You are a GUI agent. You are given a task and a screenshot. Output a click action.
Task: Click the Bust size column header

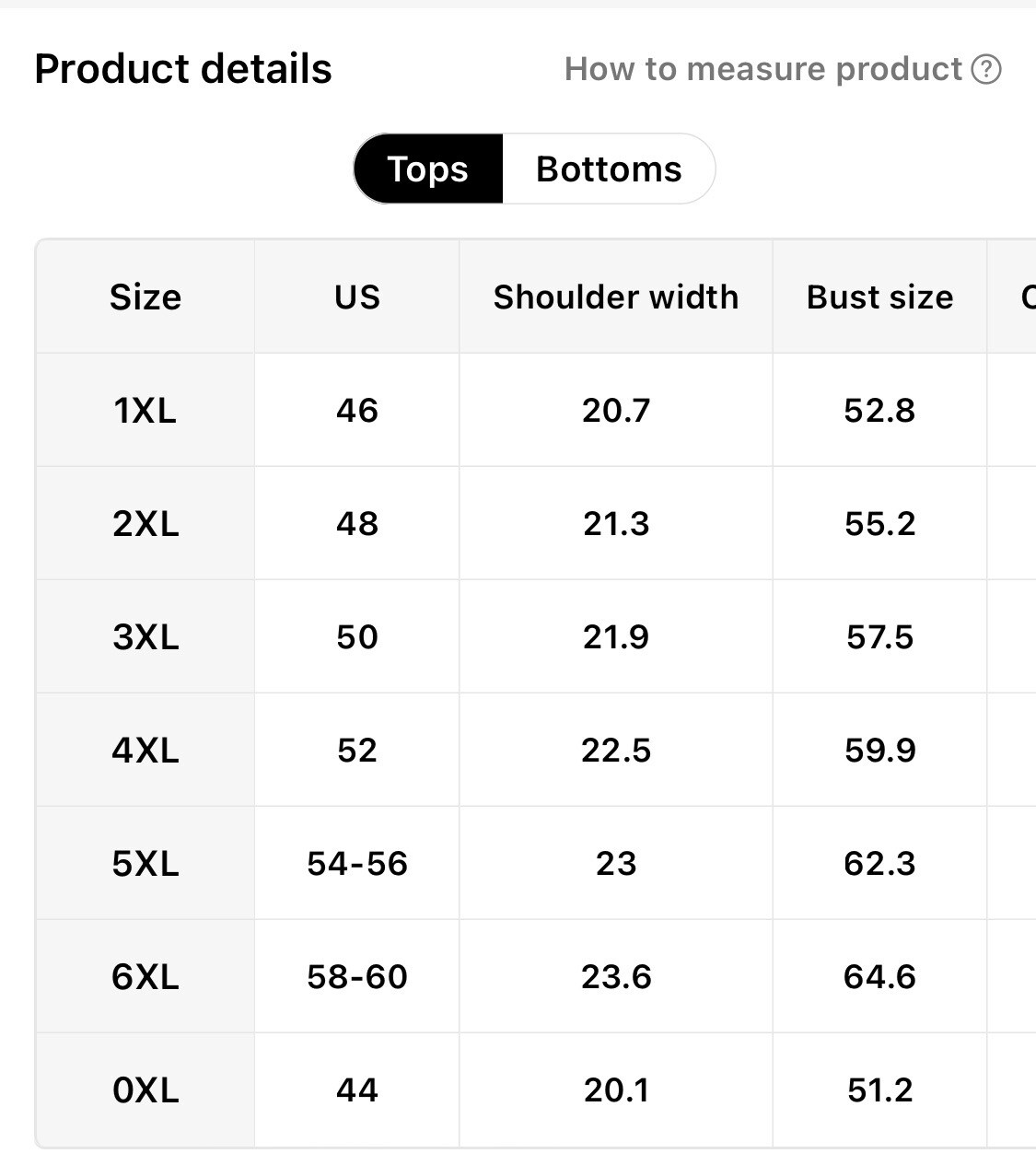click(879, 297)
